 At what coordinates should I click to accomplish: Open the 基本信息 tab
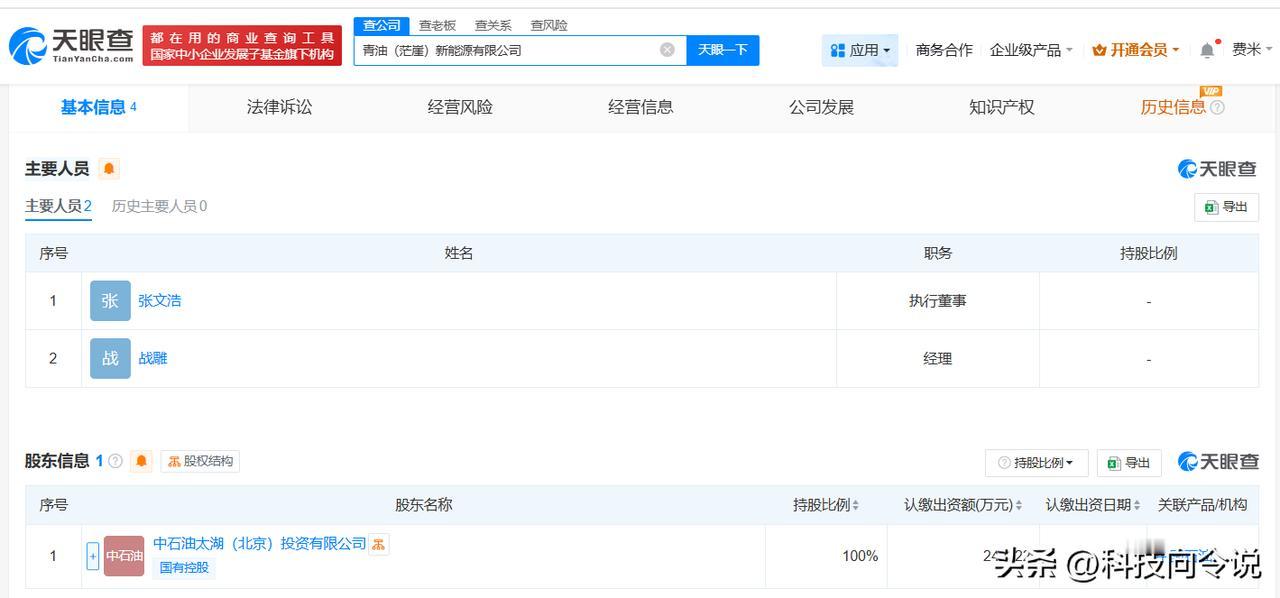[x=99, y=108]
